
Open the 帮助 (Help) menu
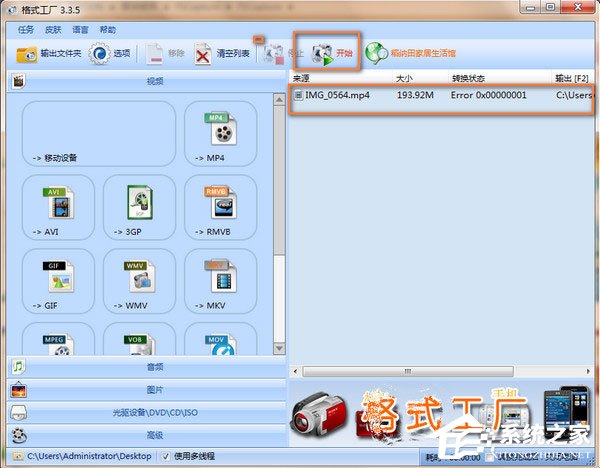point(108,29)
